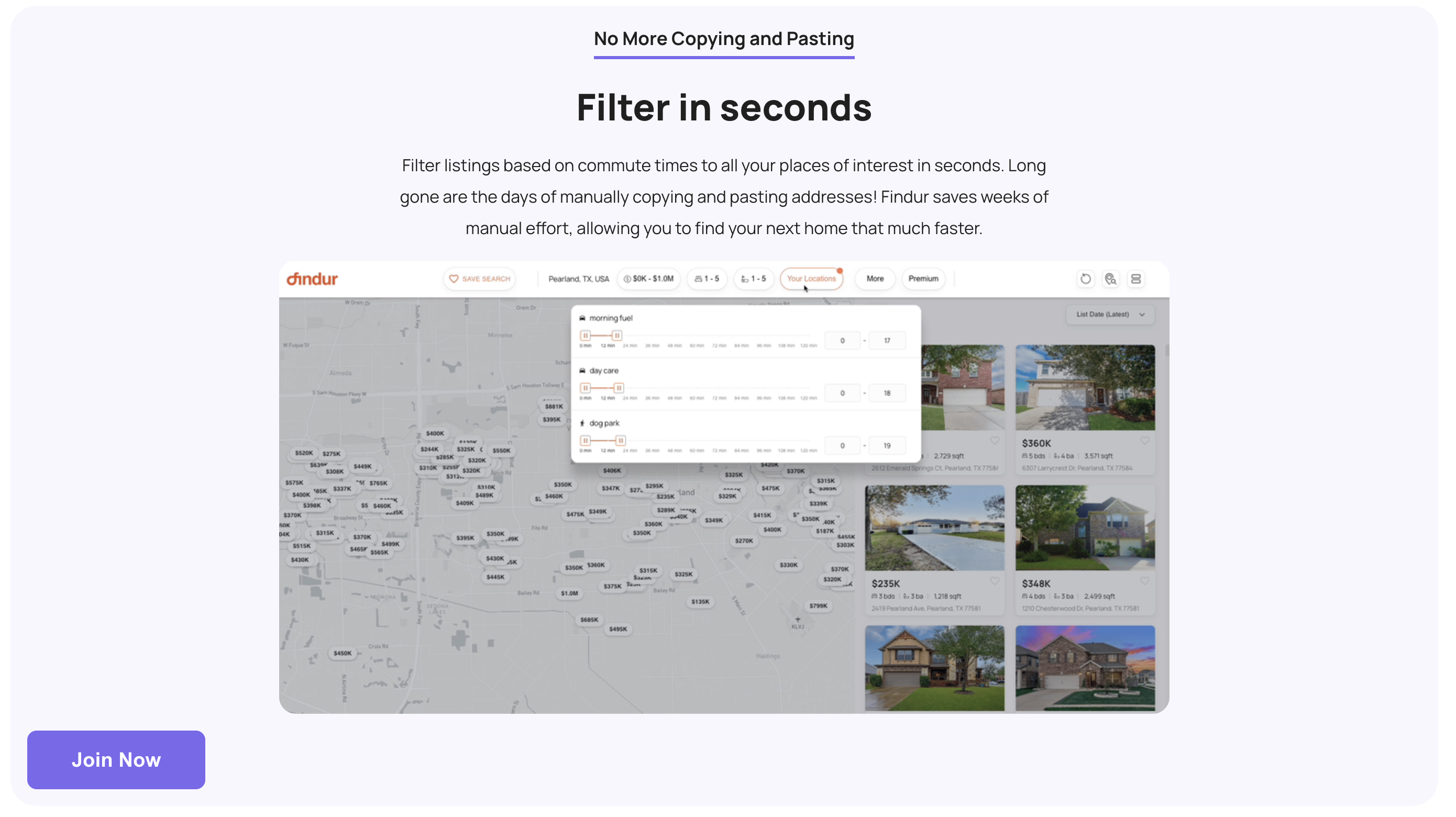
Task: Open the beds 1 - 5 filter
Action: 707,279
